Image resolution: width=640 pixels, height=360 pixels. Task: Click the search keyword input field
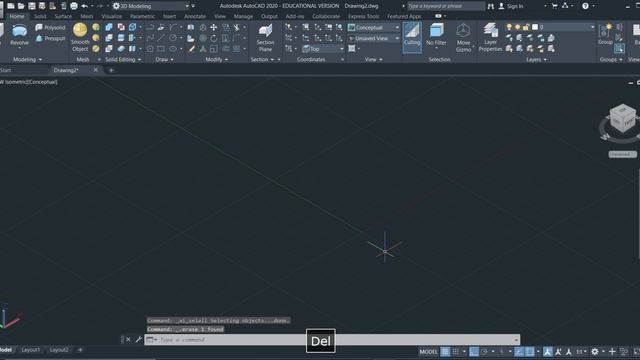pos(446,6)
